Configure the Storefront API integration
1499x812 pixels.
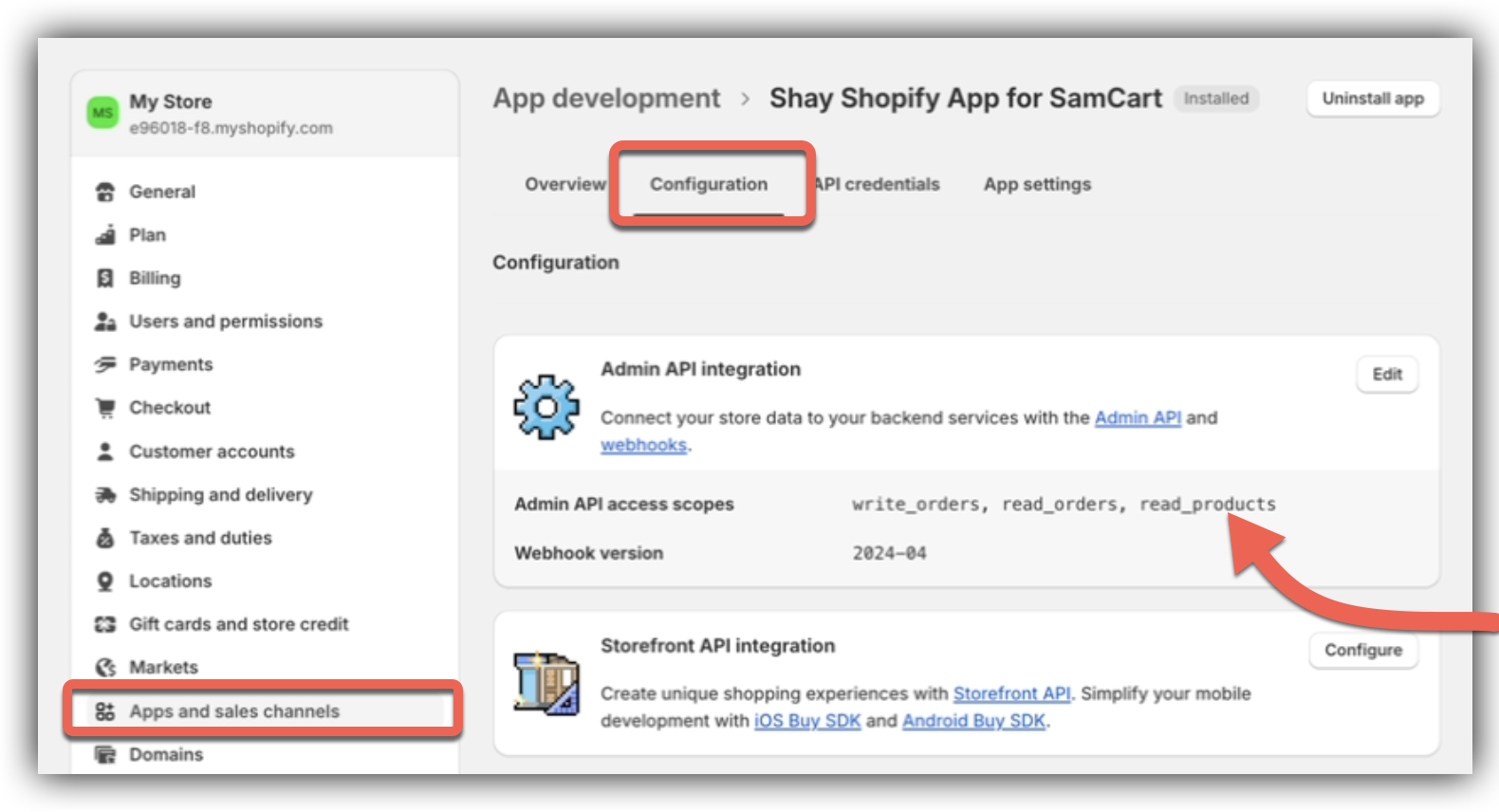(x=1363, y=650)
